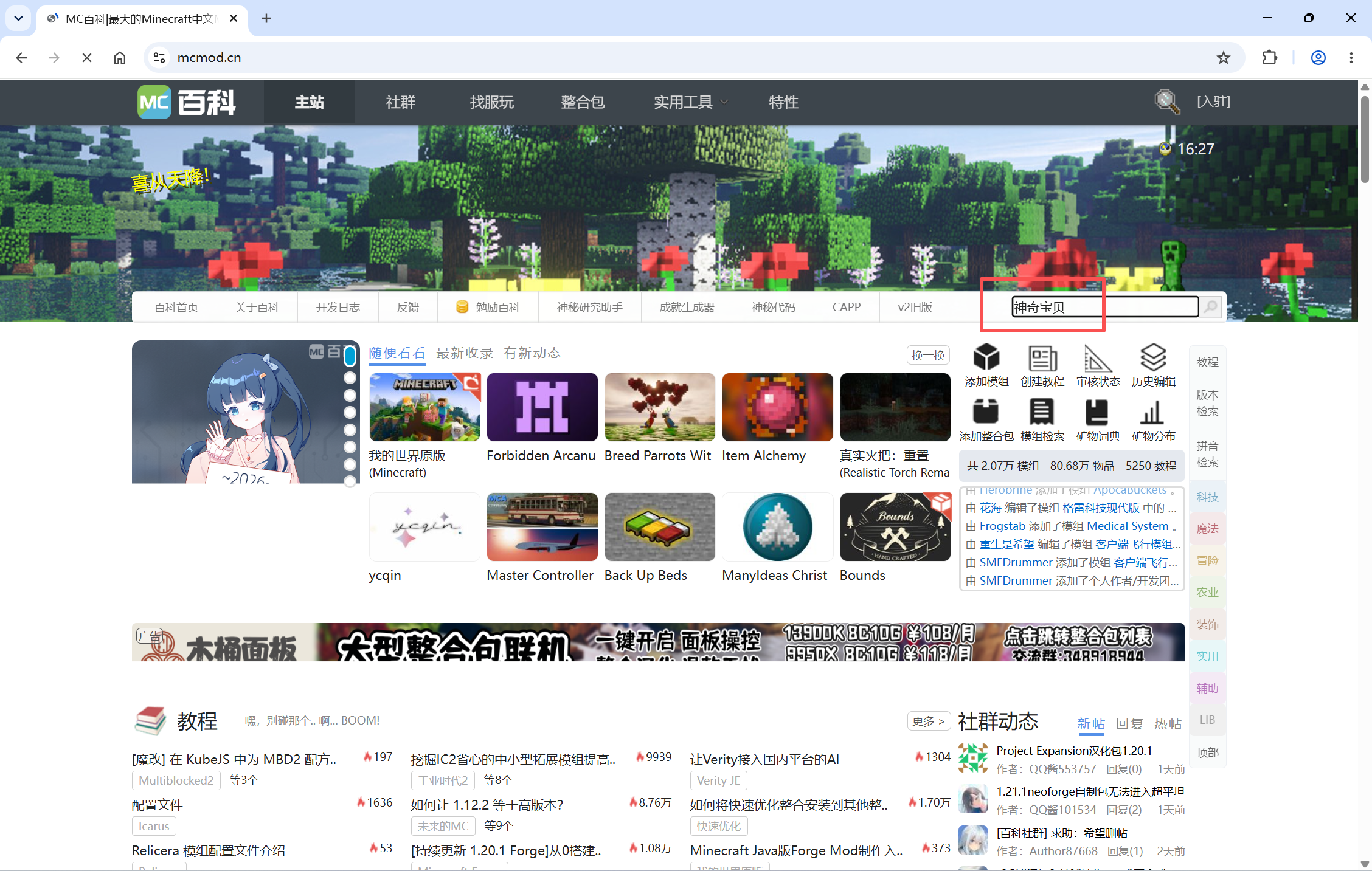
Task: Open the 开发日志 link
Action: [x=338, y=307]
